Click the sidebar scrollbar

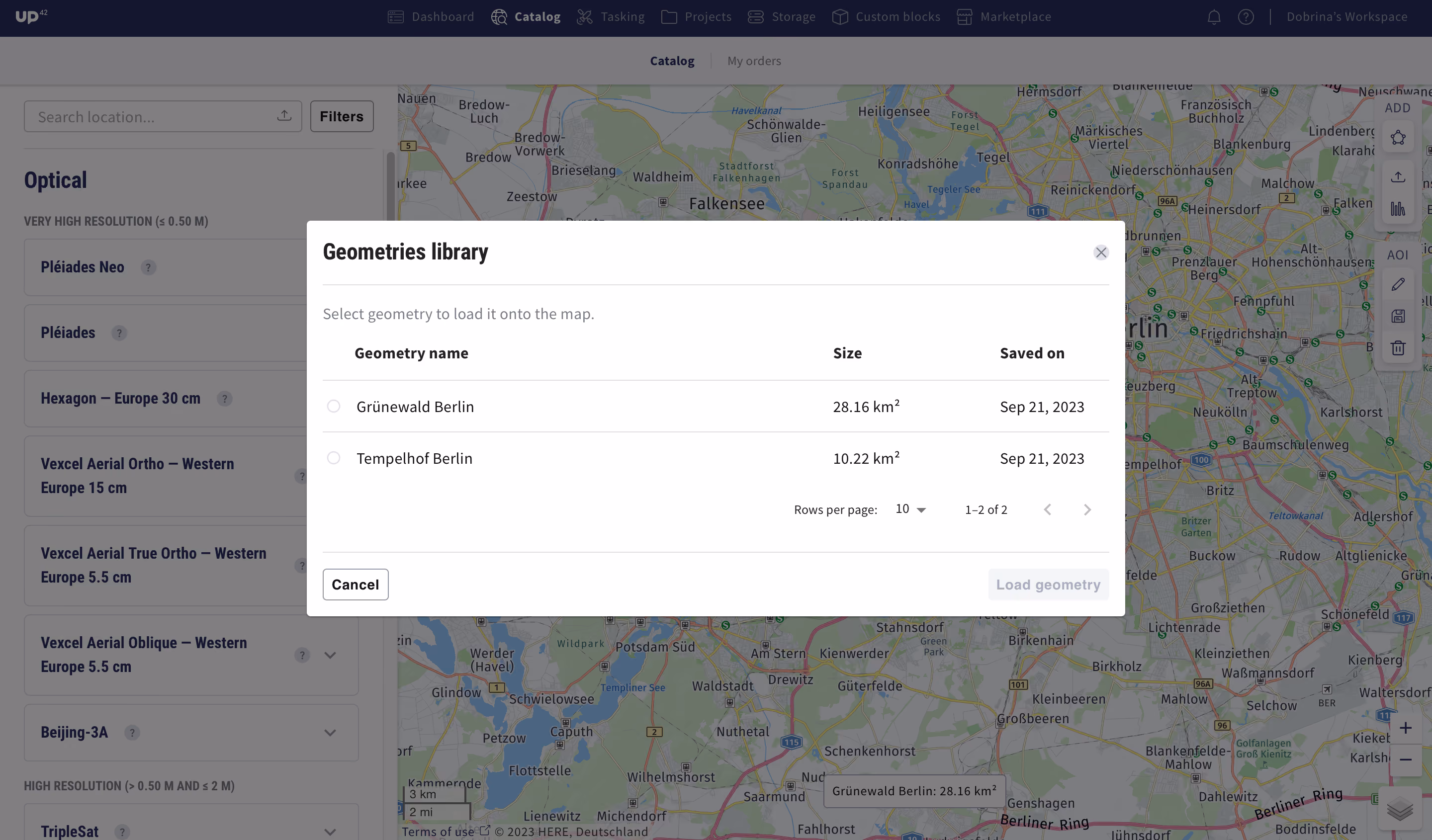[390, 185]
